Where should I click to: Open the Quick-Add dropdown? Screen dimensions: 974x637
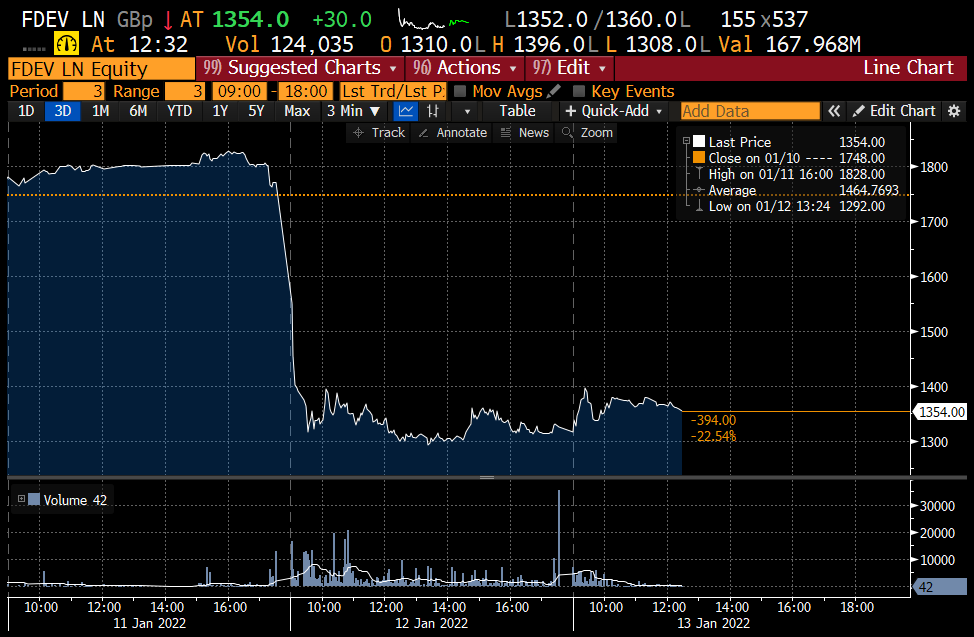614,111
